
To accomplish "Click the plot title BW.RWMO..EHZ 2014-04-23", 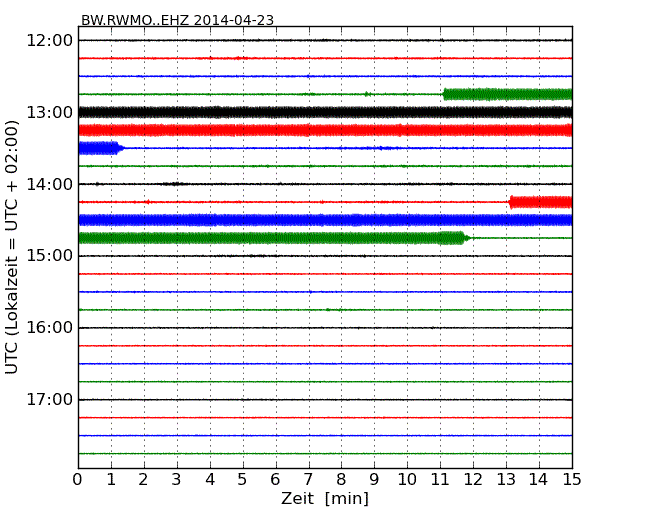I will tap(177, 20).
